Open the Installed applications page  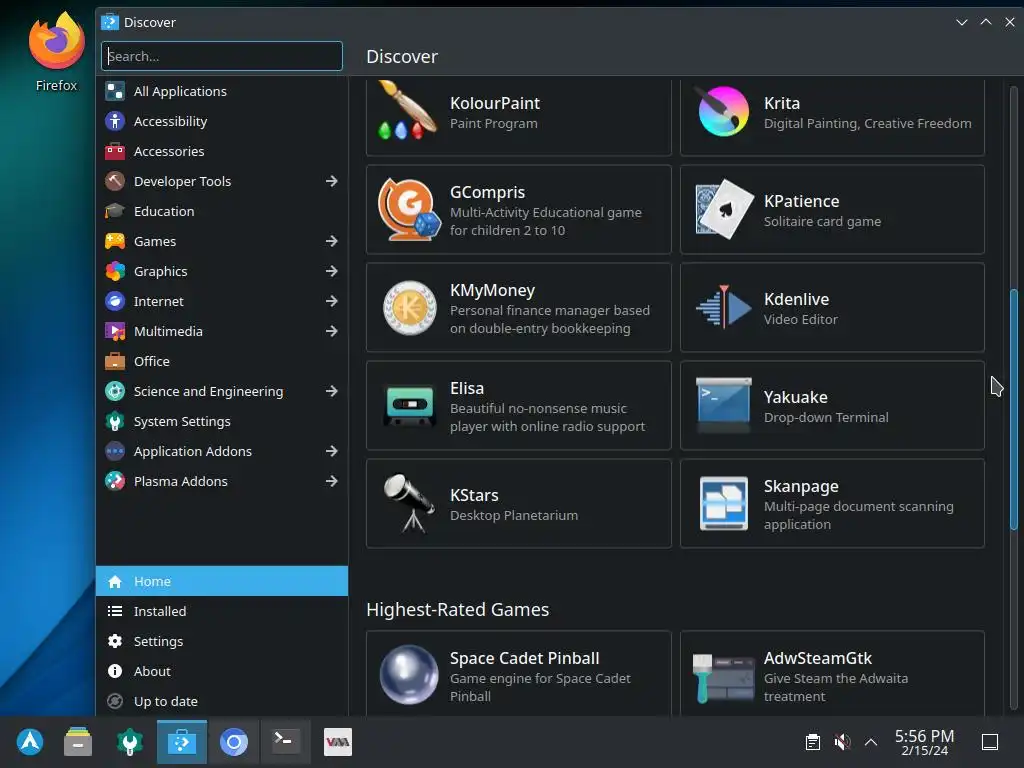222,611
